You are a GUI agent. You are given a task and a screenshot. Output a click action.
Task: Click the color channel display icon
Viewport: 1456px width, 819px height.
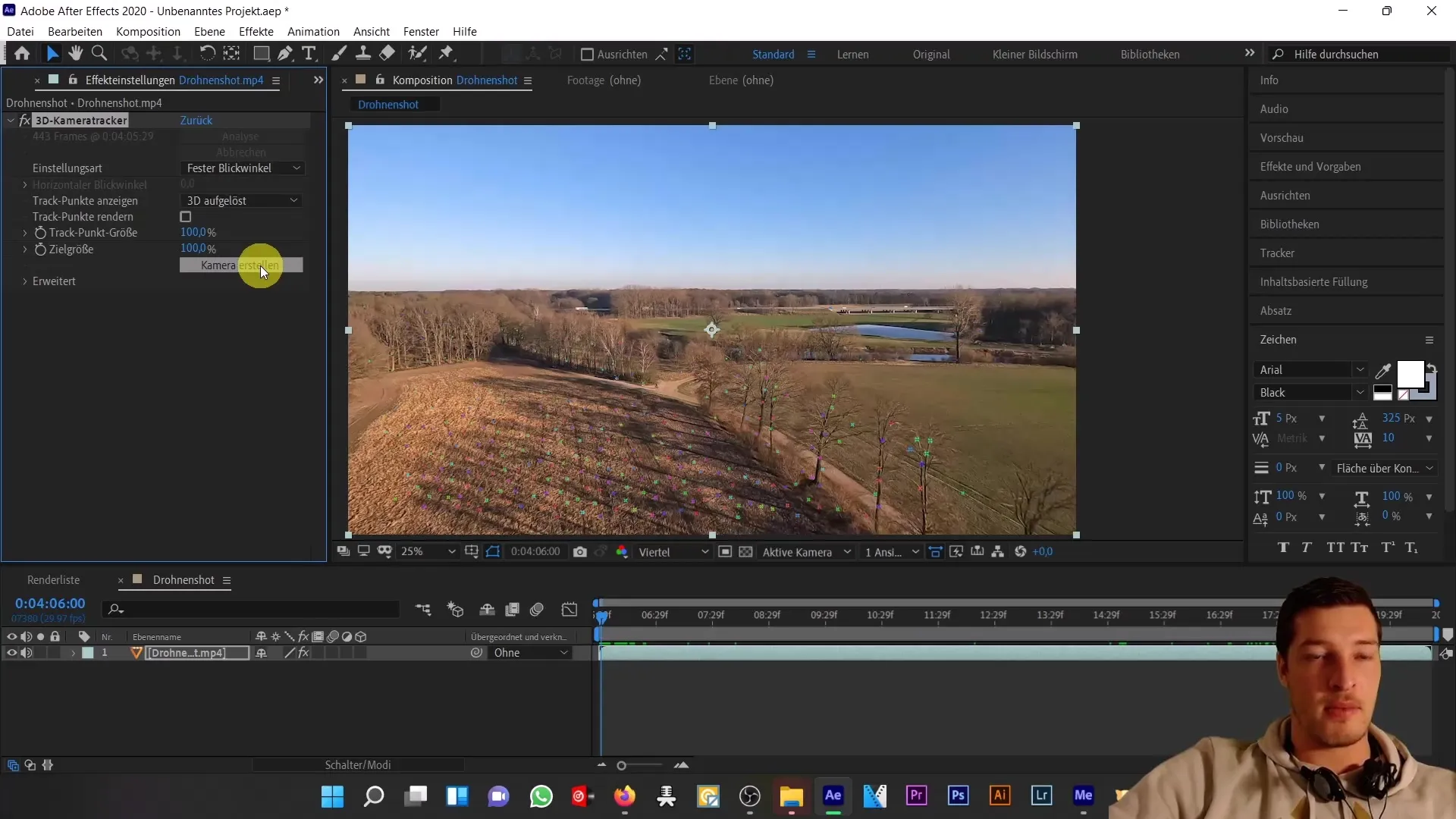(622, 552)
